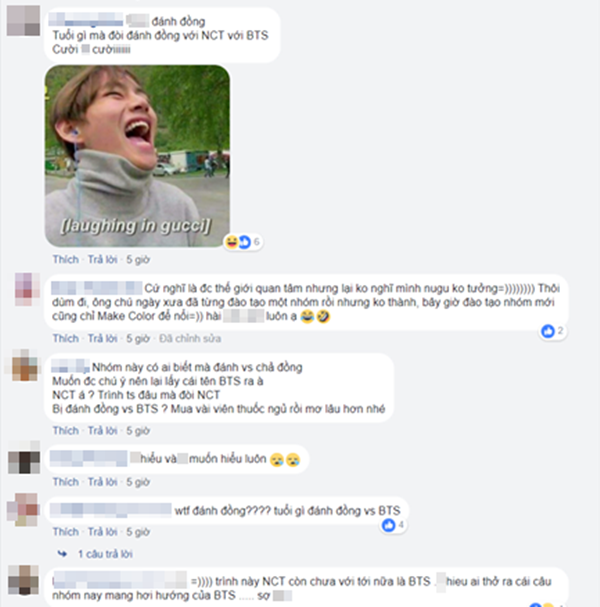Open avatar of 'Cứ nghĩ là đc thế giới' commenter
The image size is (600, 607).
27,289
